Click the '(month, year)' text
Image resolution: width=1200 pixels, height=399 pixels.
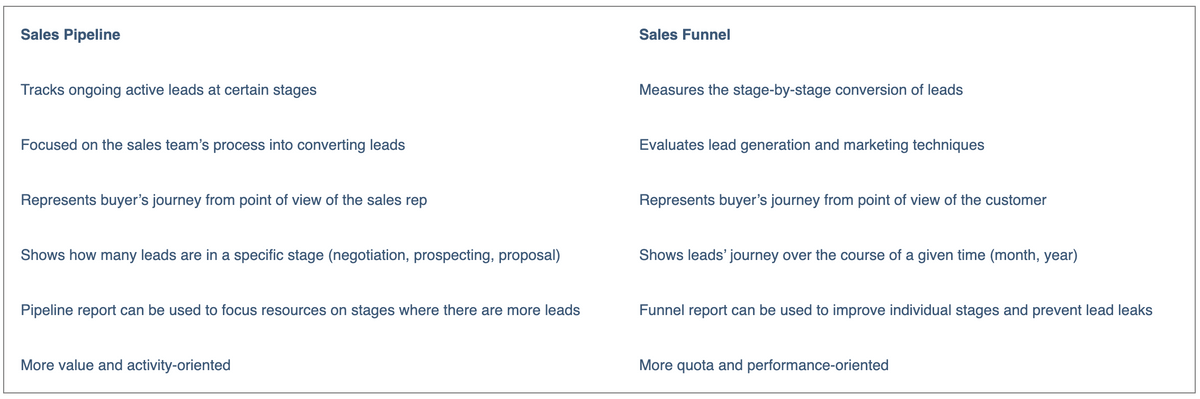[x=1034, y=255]
